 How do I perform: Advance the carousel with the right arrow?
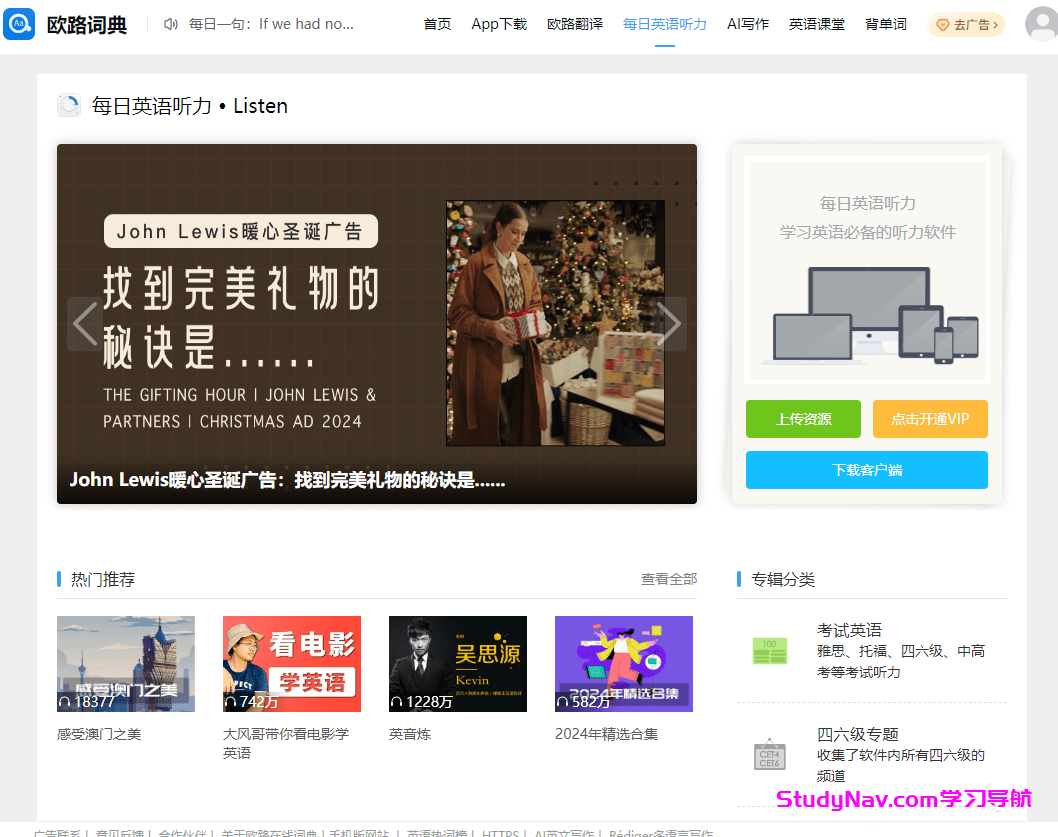(x=671, y=323)
